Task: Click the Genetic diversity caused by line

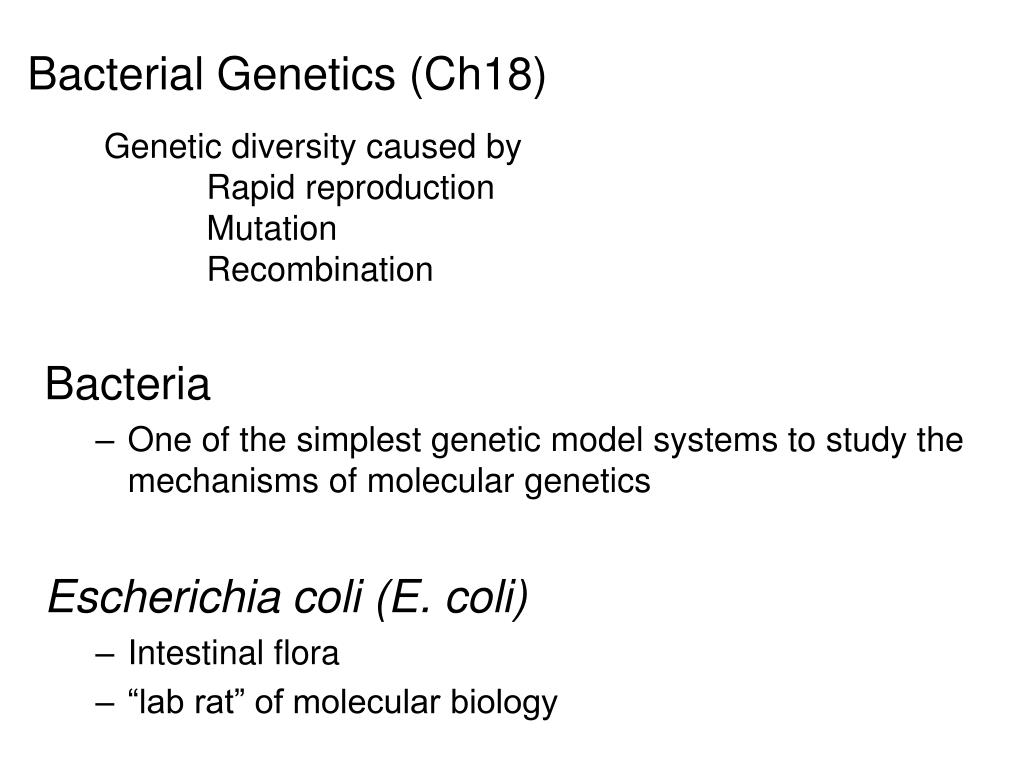Action: 313,148
